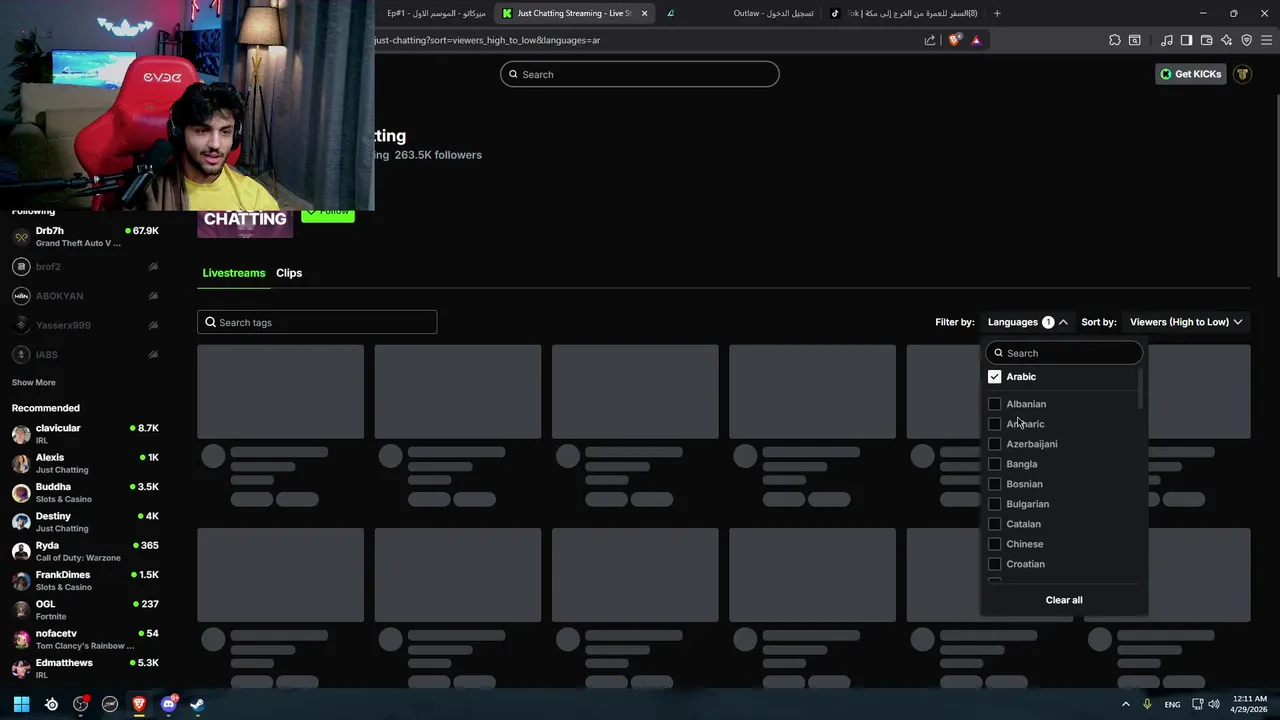Click the Brave Rewards triangle icon
The image size is (1280, 720).
pos(976,40)
